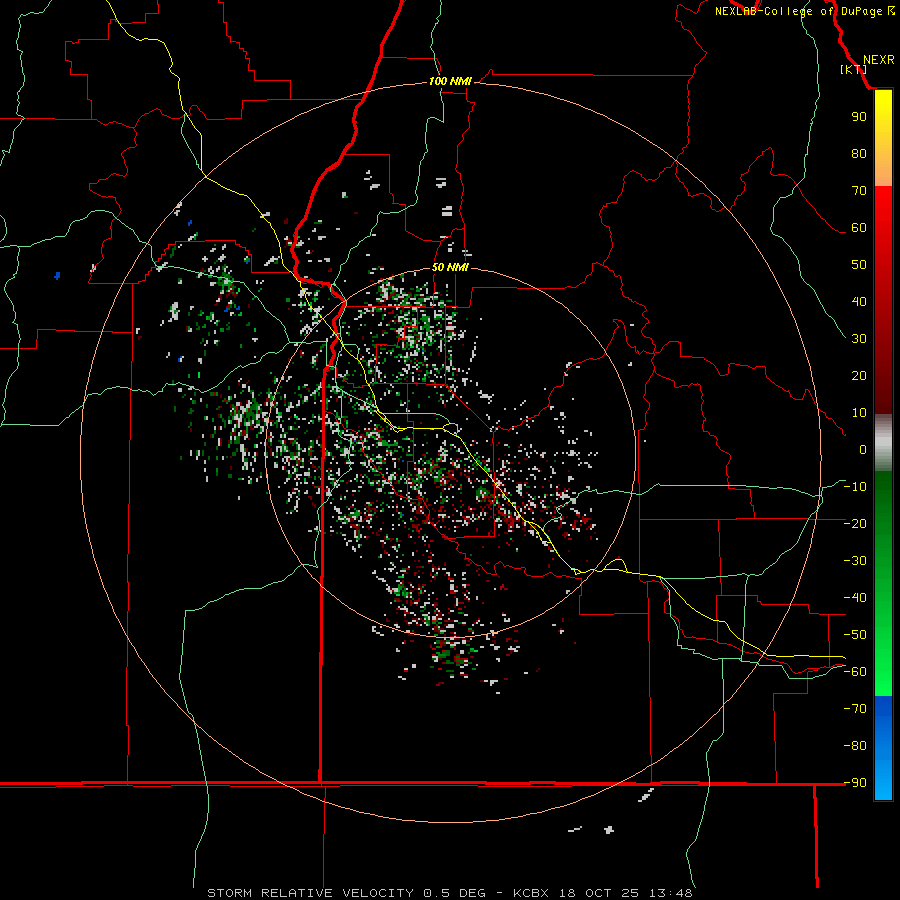Click the 30 value on velocity scale

point(859,339)
